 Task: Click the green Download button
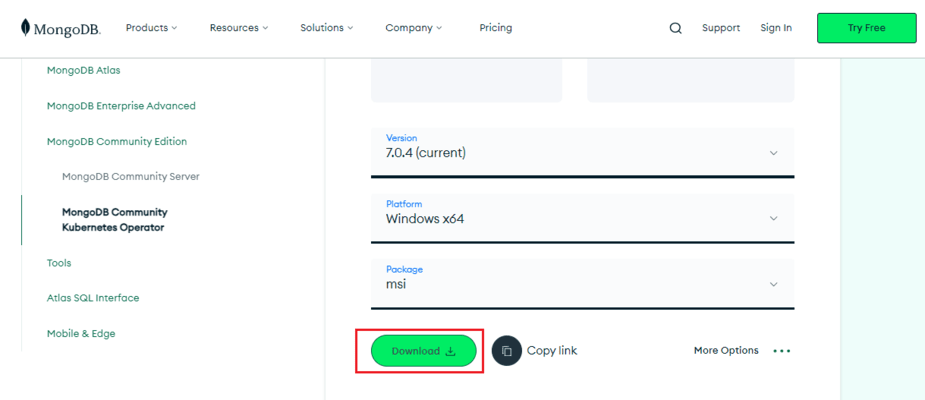coord(423,351)
